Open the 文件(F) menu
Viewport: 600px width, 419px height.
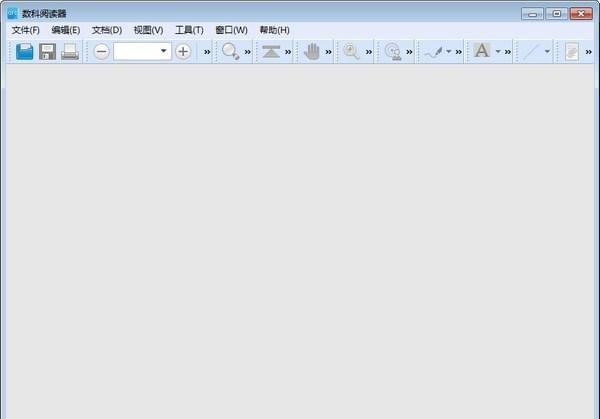coord(26,30)
